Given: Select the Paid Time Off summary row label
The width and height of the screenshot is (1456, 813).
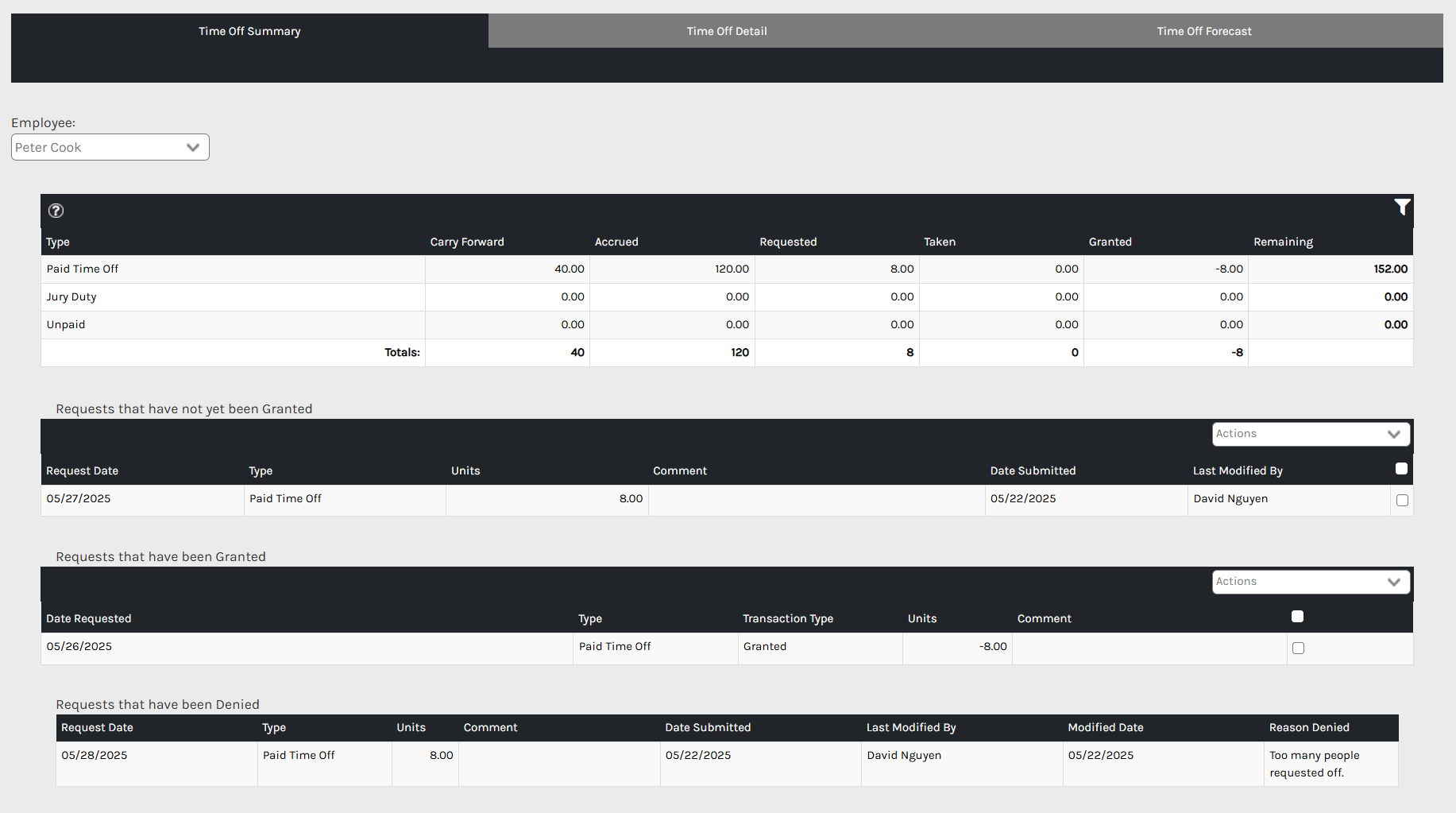Looking at the screenshot, I should [83, 269].
